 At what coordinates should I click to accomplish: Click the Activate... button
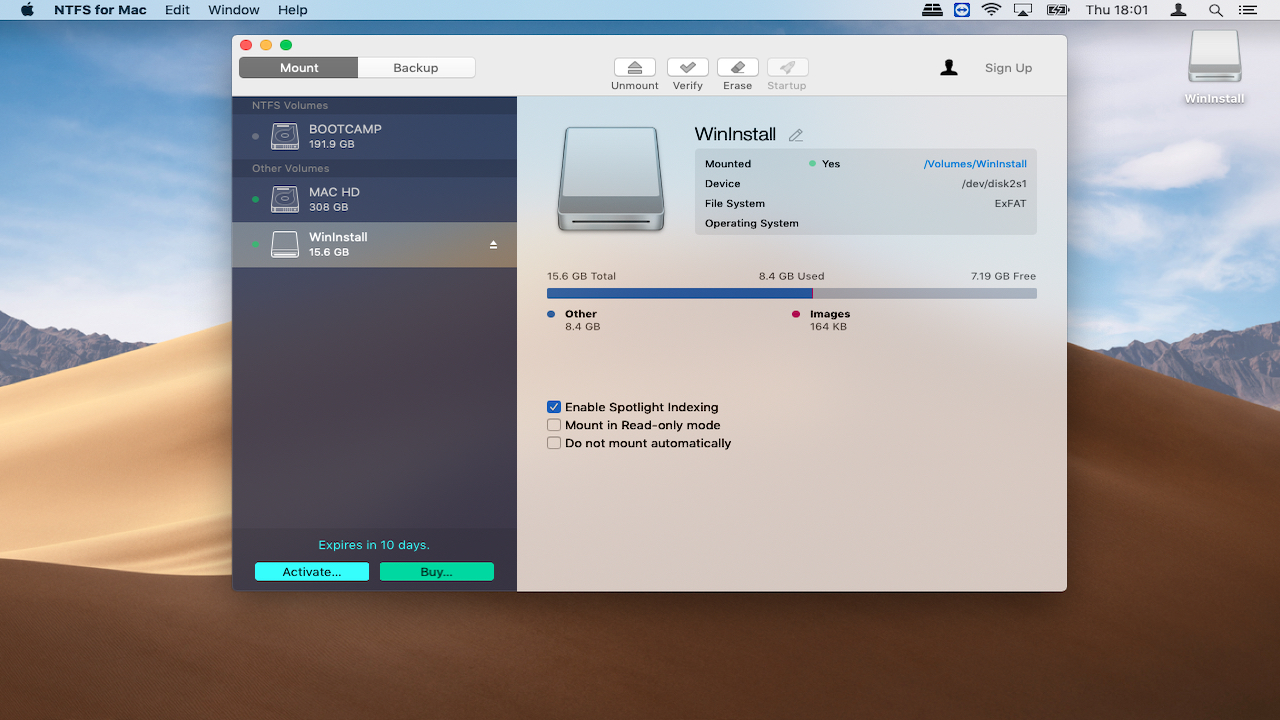coord(312,572)
